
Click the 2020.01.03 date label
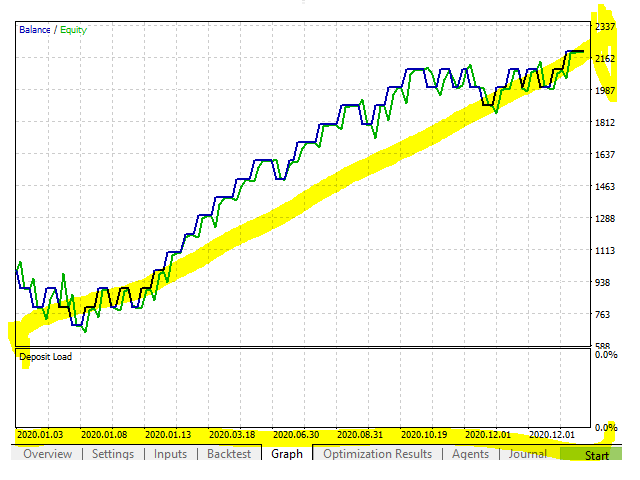pos(40,435)
